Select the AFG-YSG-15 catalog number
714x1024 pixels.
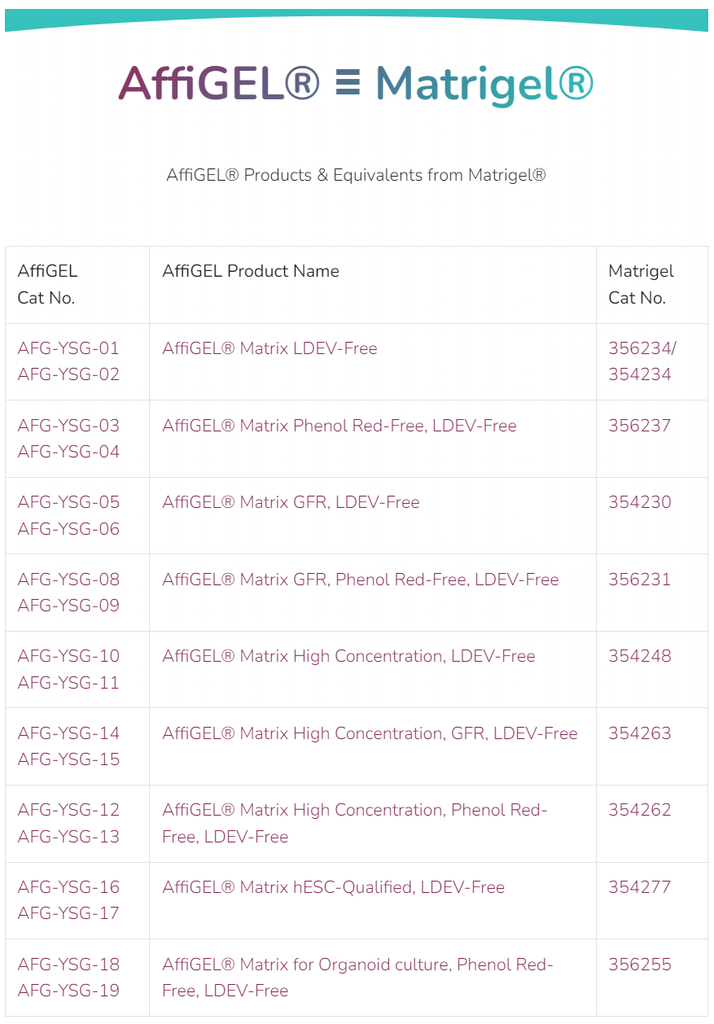click(69, 759)
